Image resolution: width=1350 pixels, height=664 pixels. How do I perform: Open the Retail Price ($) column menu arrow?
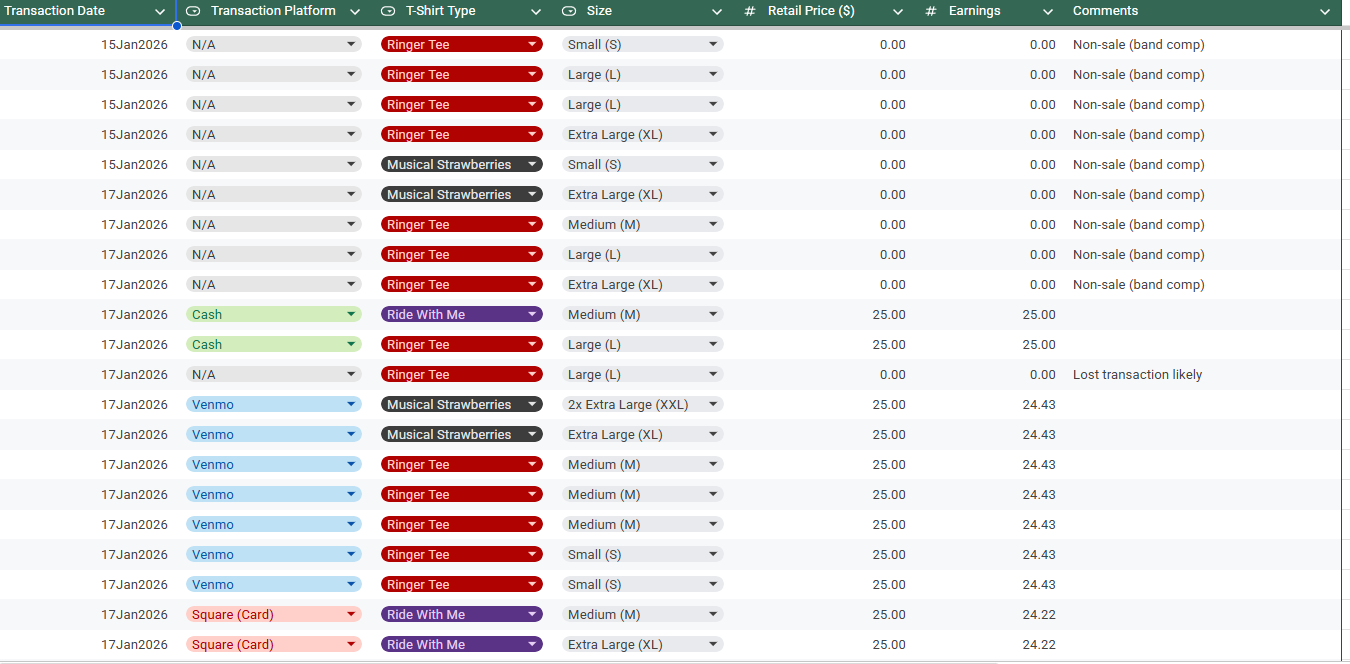coord(897,12)
